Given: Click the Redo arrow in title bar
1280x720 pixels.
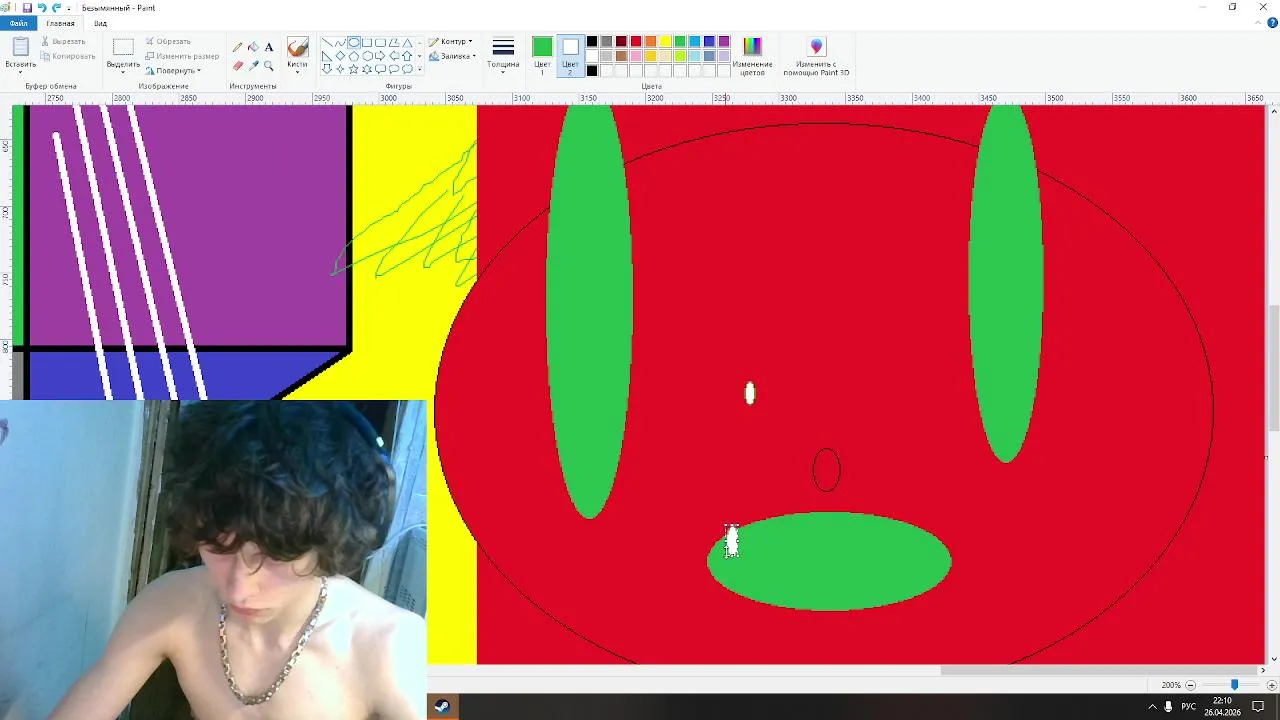Looking at the screenshot, I should [x=56, y=7].
